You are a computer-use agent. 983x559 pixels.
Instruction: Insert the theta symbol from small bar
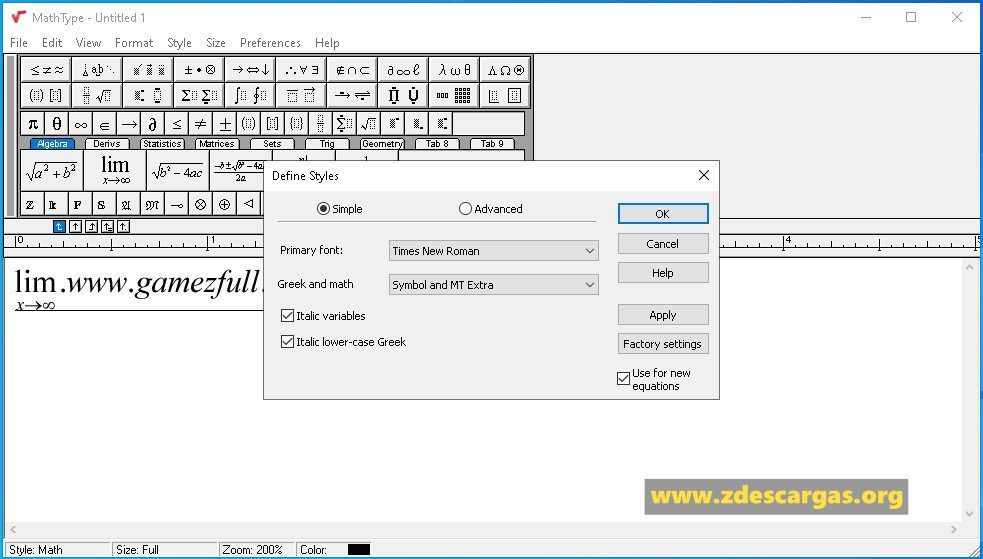56,123
